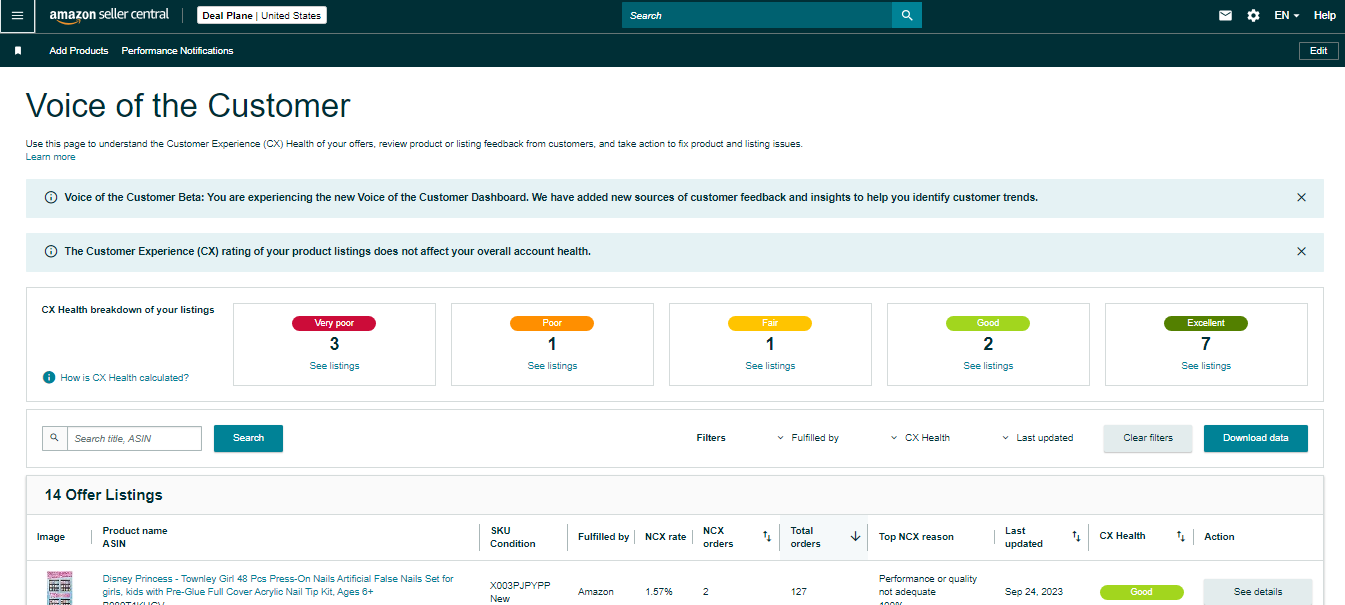Click the 1.57% NCX rate value
Image resolution: width=1345 pixels, height=605 pixels.
point(659,592)
